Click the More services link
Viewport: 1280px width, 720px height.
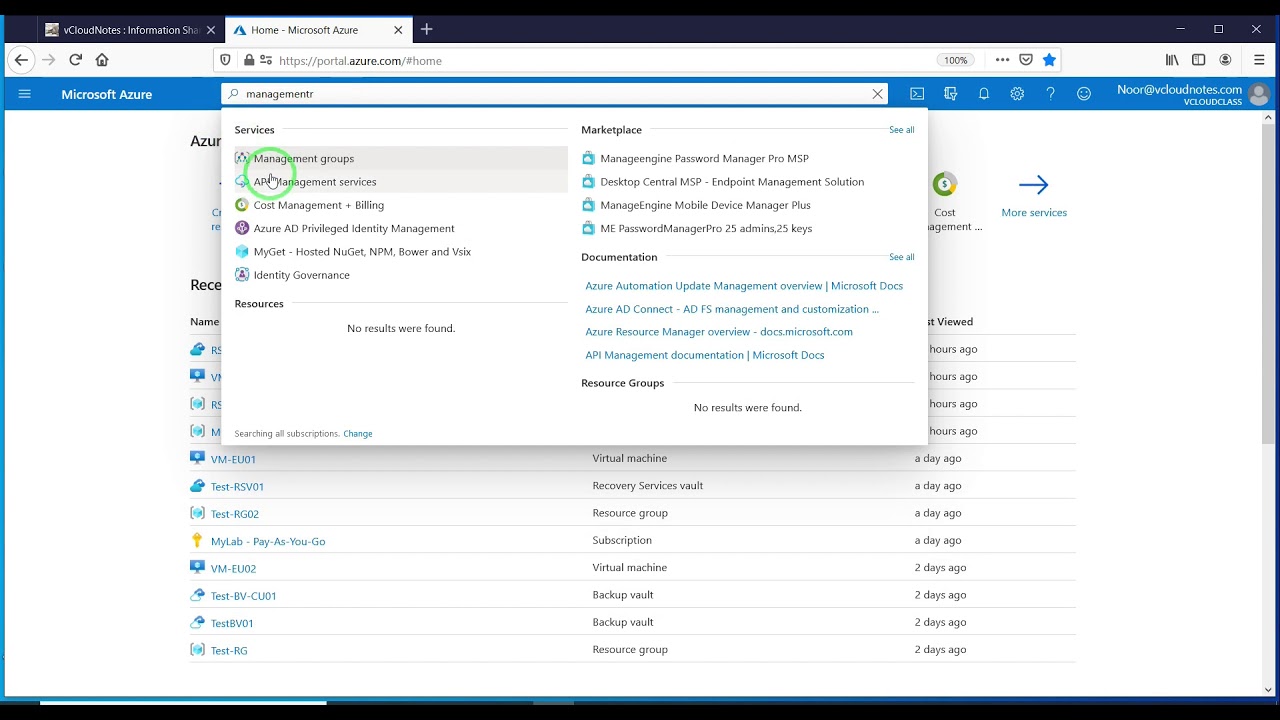tap(1034, 212)
